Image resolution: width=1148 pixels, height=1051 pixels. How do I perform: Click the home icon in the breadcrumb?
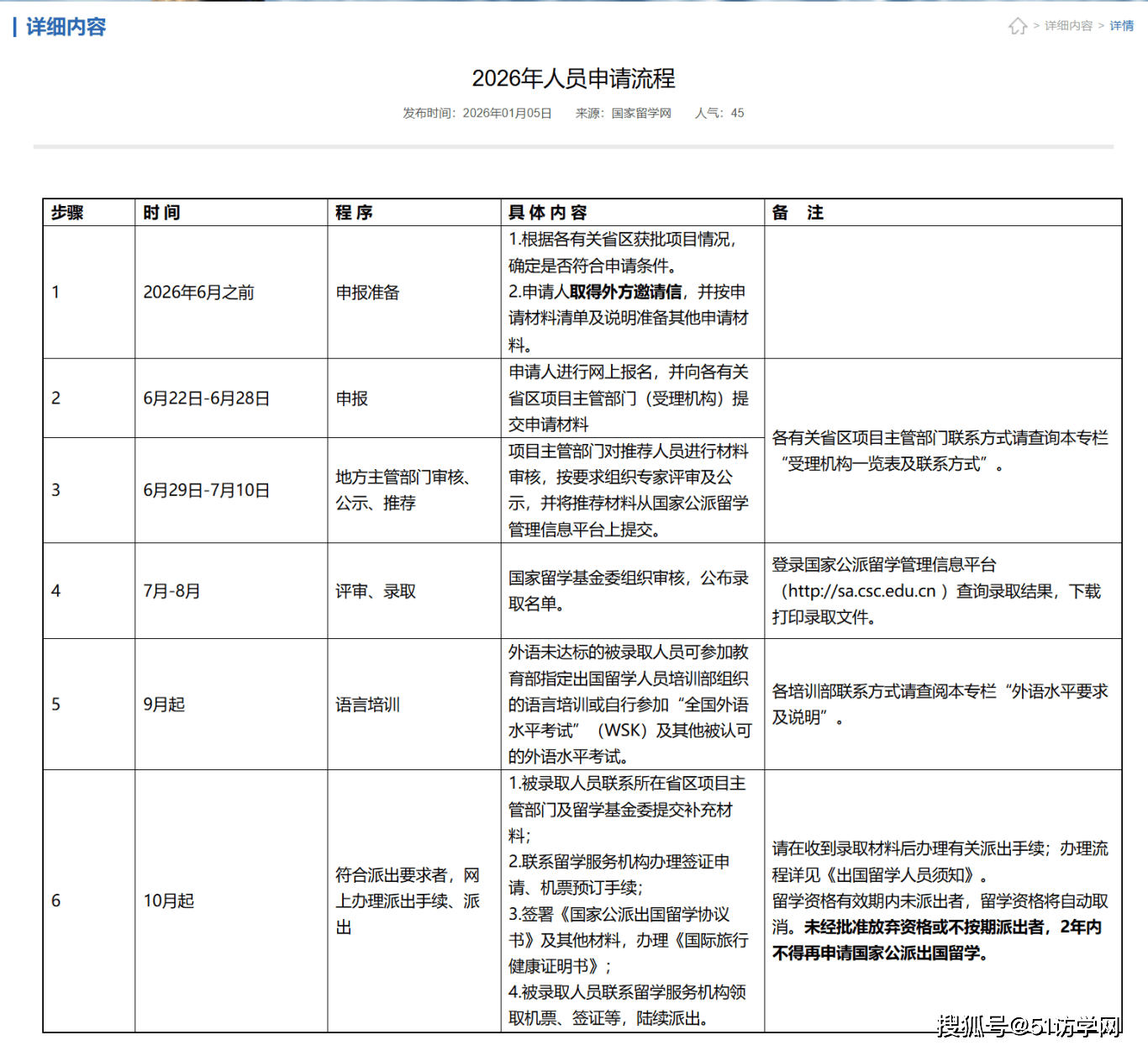pyautogui.click(x=1018, y=26)
